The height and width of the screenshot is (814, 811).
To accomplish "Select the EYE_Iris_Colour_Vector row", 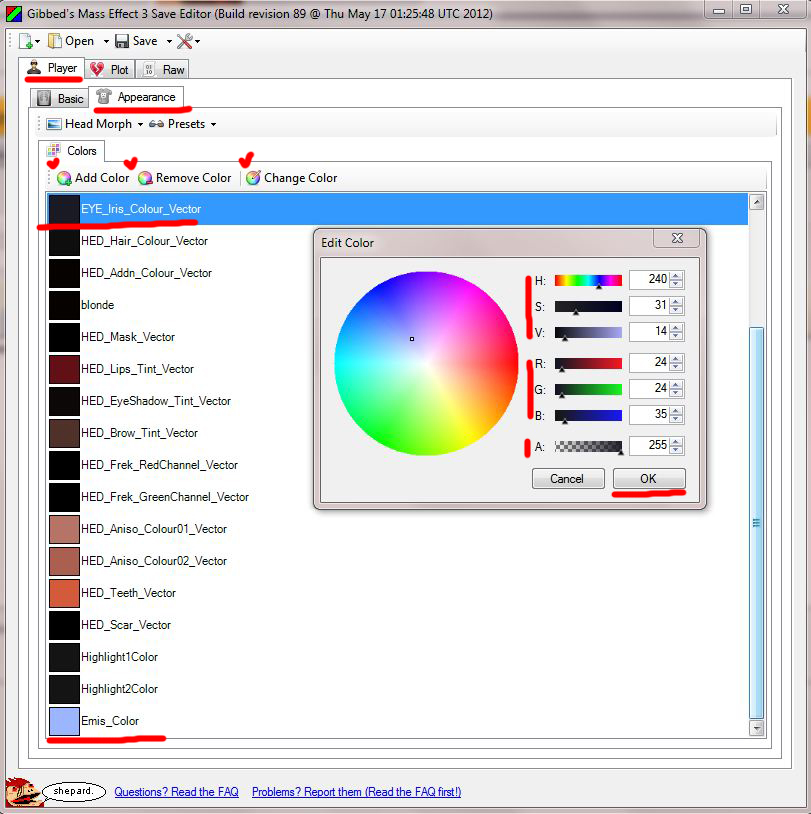I will pyautogui.click(x=397, y=209).
